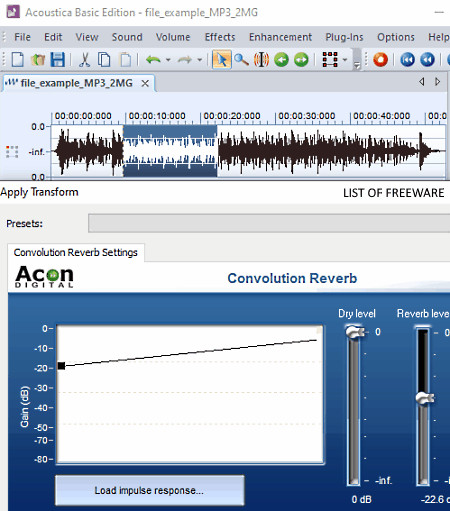Click the 00:00:10:000 timeline marker
Screen dimensions: 450x511
tap(157, 116)
